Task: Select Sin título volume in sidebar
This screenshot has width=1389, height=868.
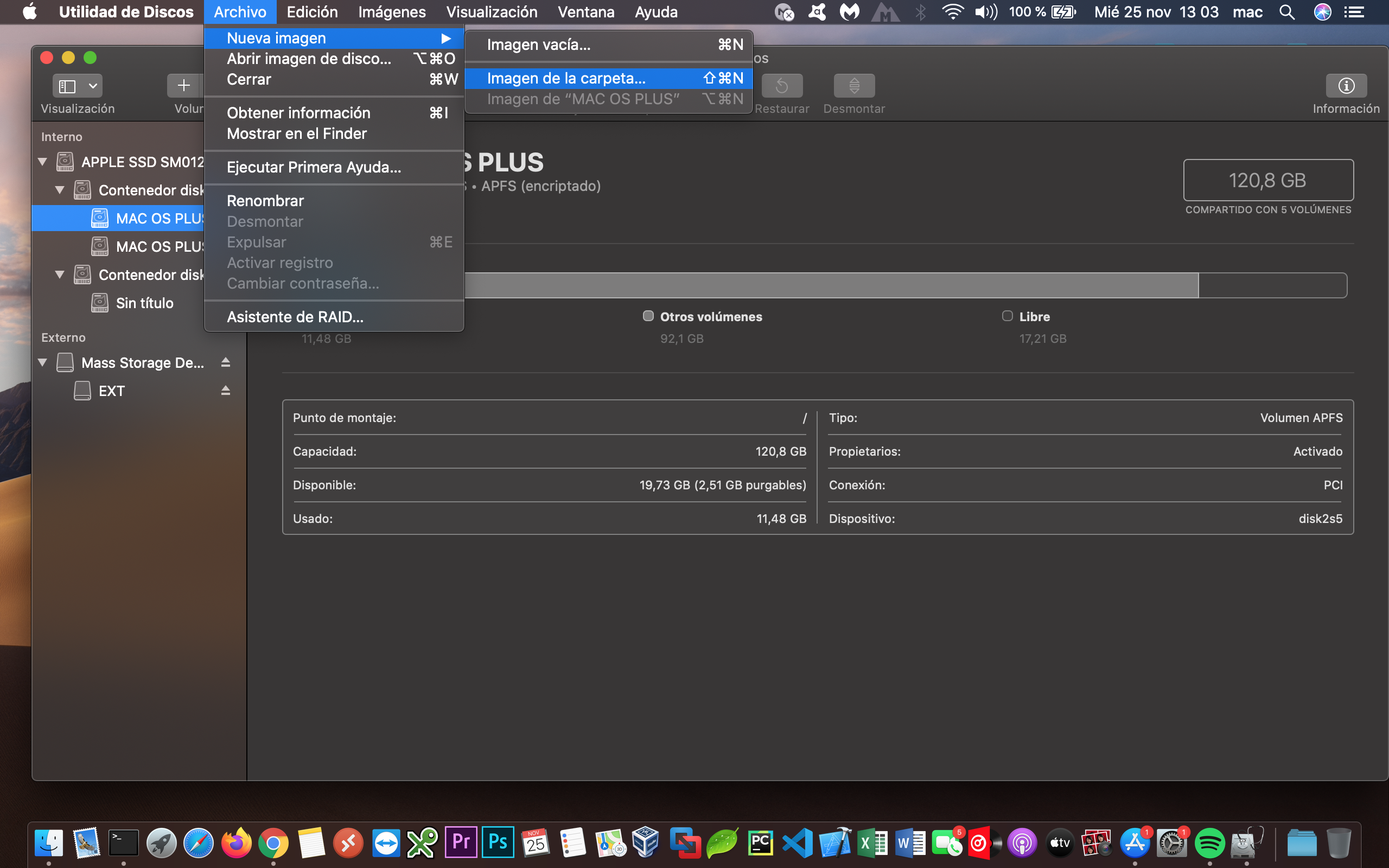Action: pos(144,303)
